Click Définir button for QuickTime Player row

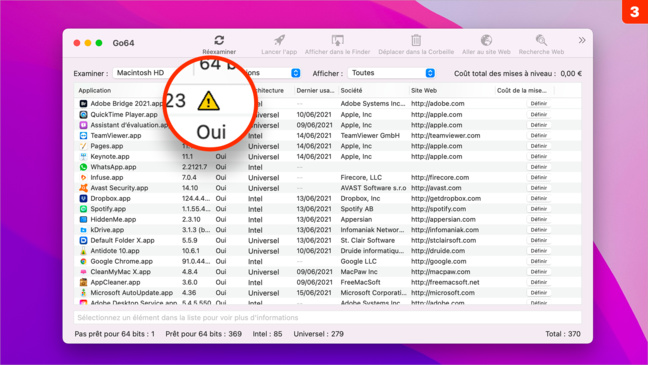[538, 114]
